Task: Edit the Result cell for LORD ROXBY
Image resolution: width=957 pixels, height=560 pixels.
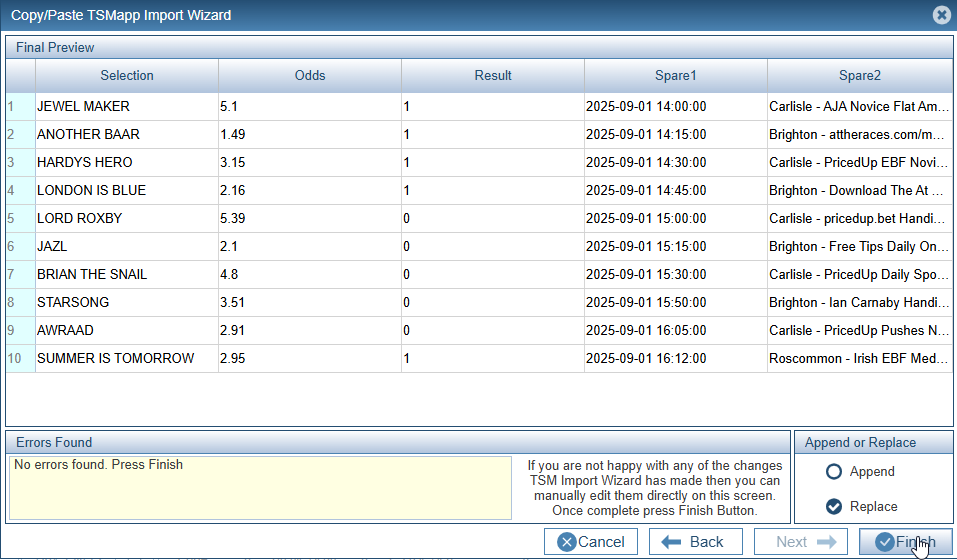Action: click(492, 219)
